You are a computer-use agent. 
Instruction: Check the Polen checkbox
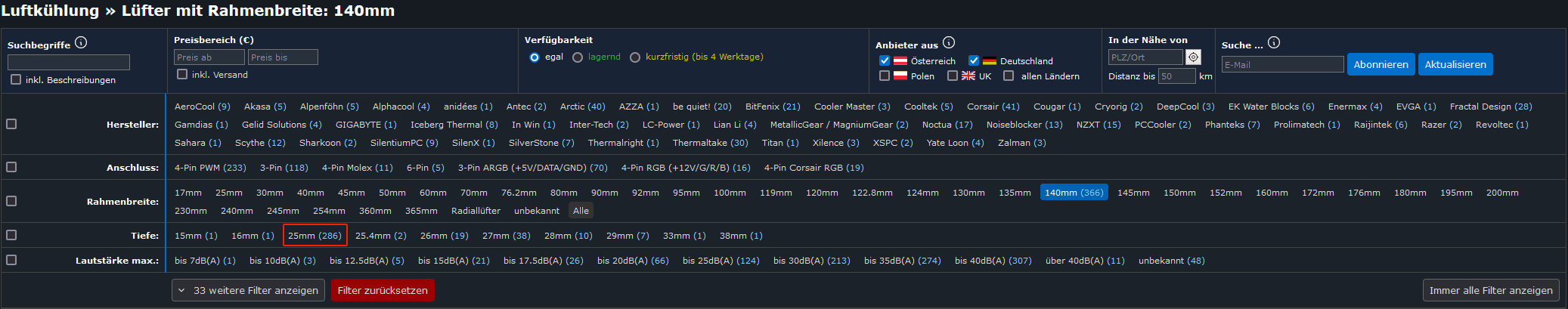coord(885,76)
